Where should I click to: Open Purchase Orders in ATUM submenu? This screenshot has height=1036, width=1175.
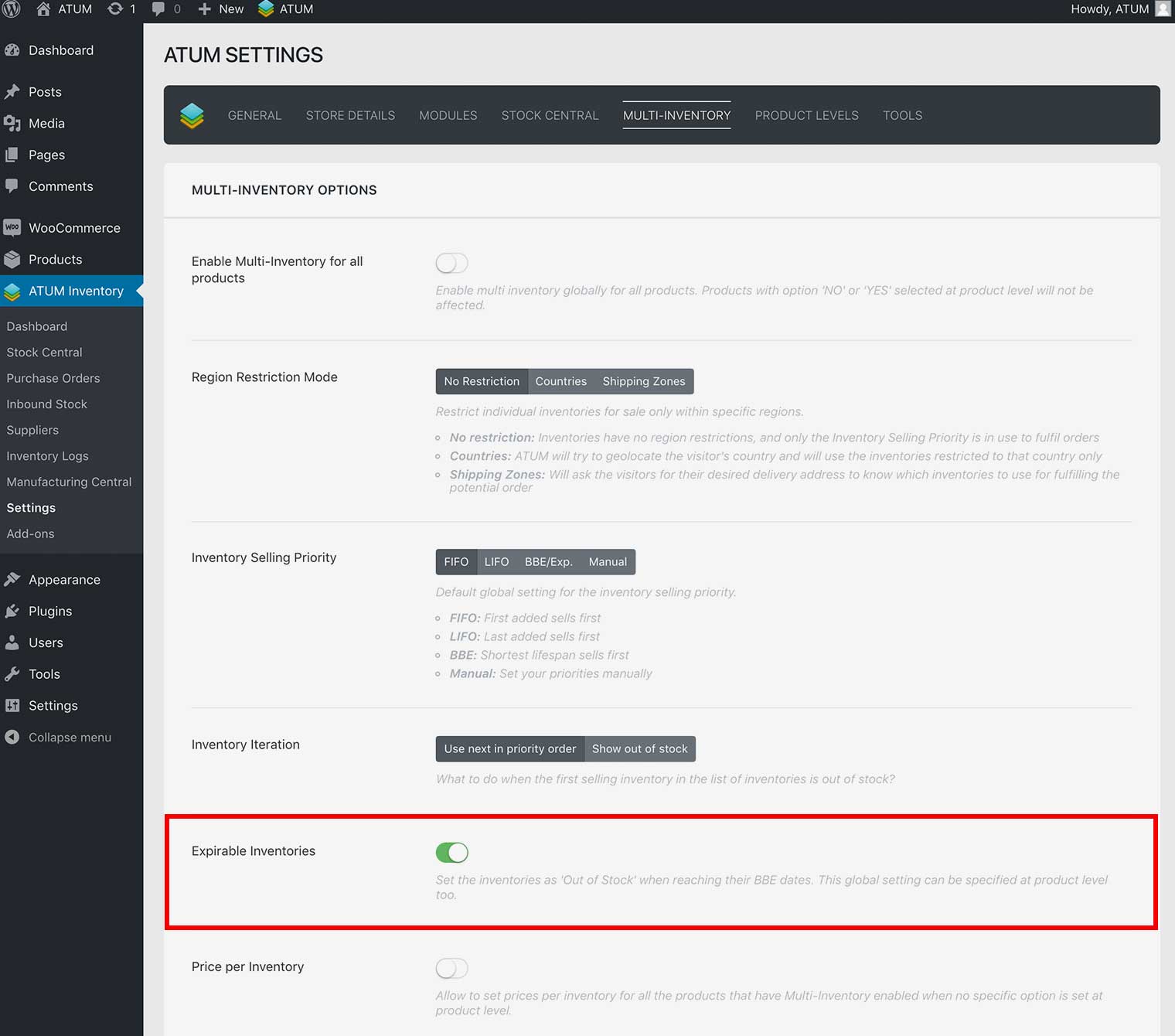pos(53,379)
